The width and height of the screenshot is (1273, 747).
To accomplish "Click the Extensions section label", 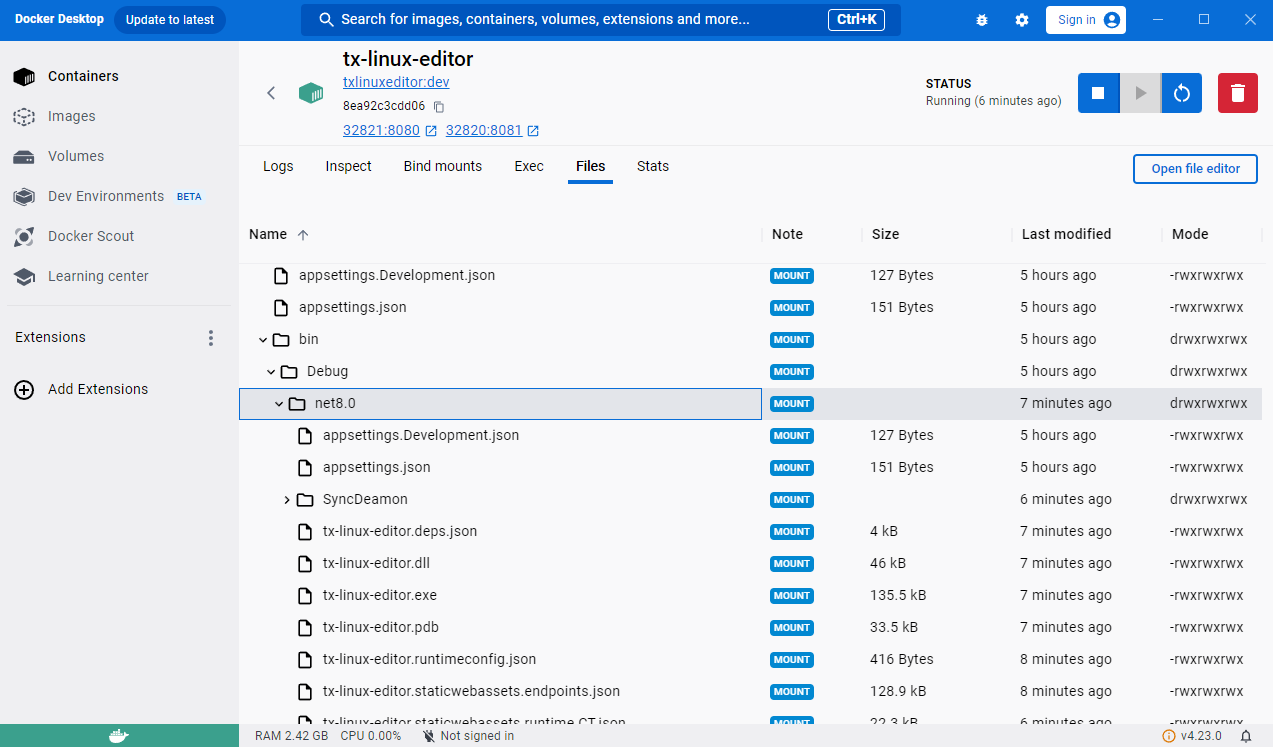I will 50,338.
